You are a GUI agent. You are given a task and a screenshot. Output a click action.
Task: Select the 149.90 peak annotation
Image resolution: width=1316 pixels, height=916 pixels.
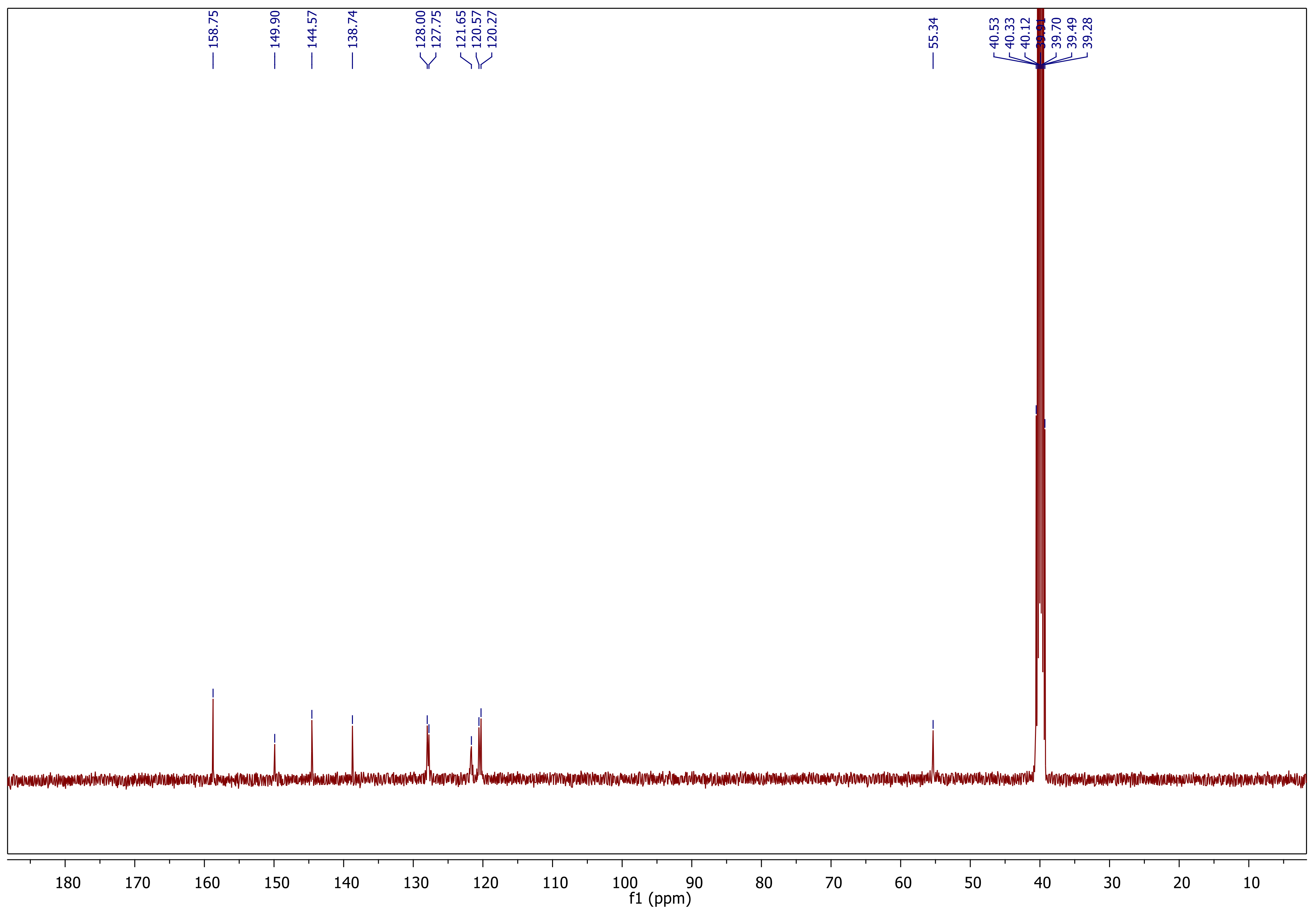274,29
